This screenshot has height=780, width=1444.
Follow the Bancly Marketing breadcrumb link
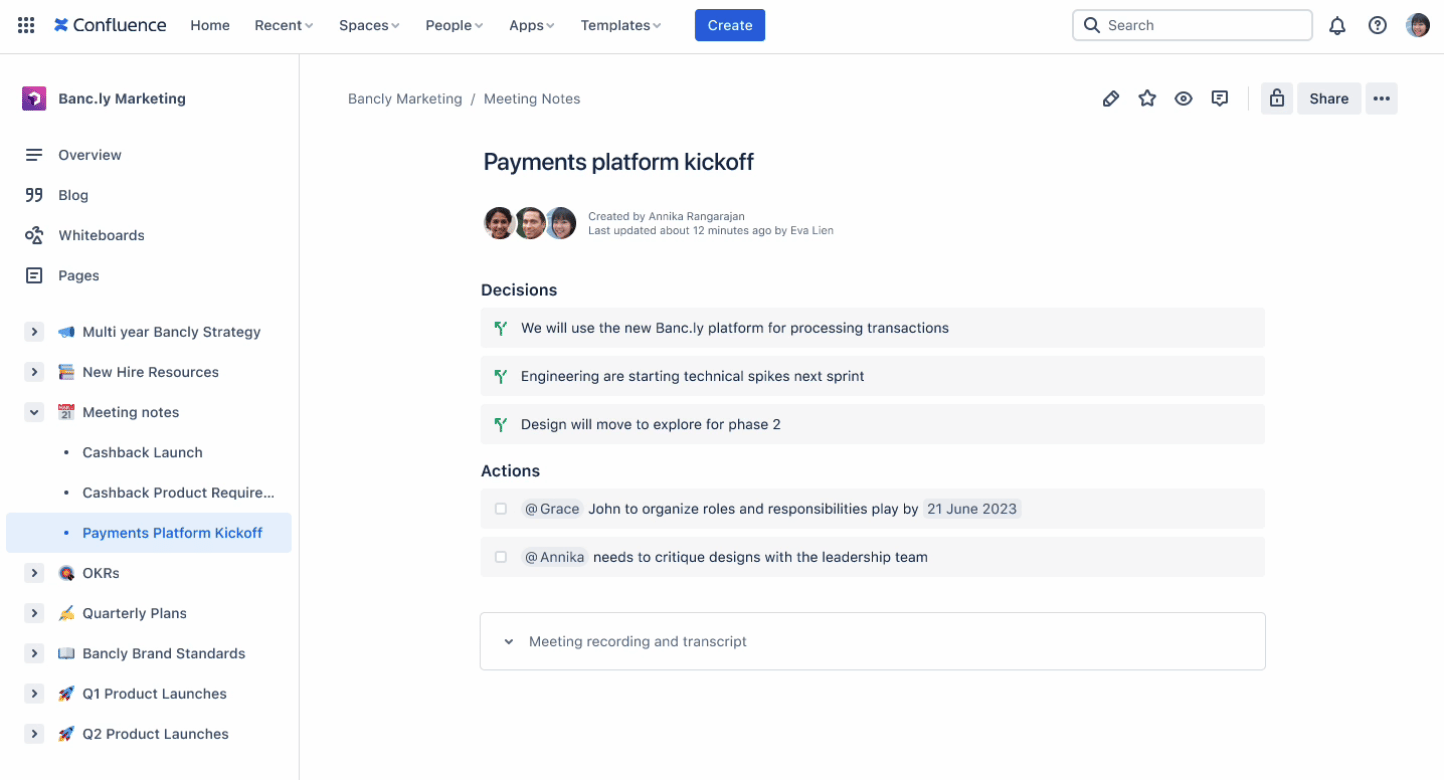coord(404,98)
